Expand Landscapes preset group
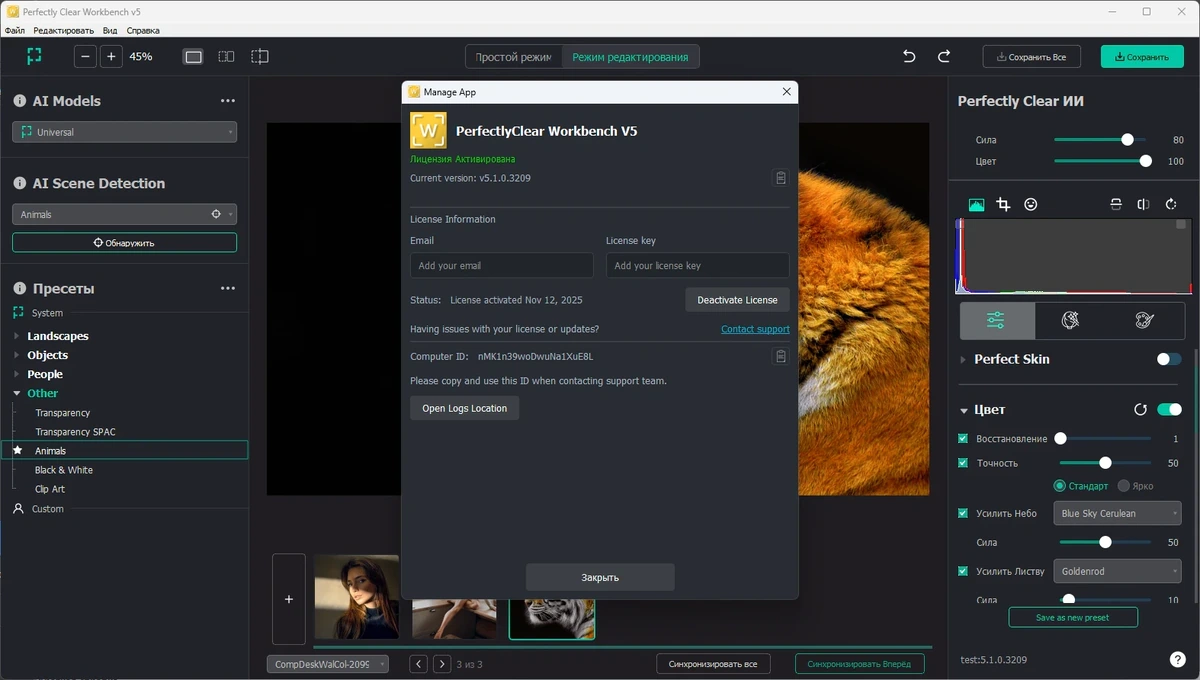The height and width of the screenshot is (680, 1200). pos(16,336)
